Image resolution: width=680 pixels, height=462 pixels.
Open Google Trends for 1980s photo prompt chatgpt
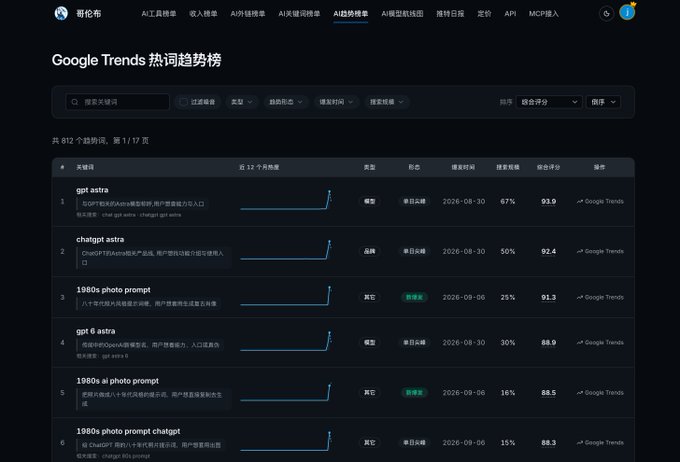[600, 442]
